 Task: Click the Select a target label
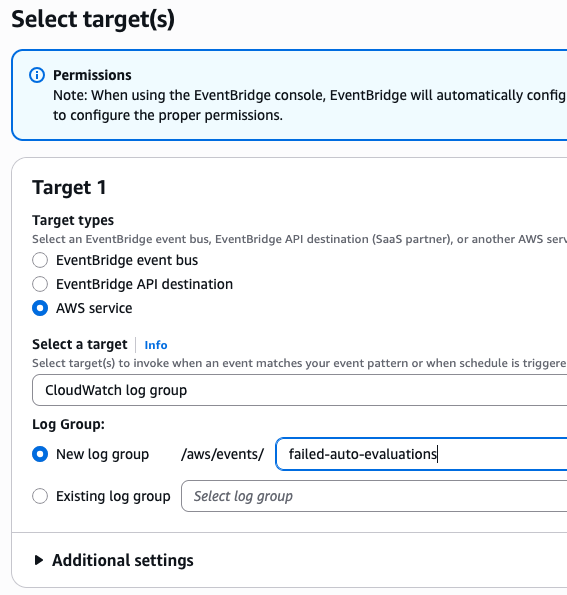[x=80, y=345]
